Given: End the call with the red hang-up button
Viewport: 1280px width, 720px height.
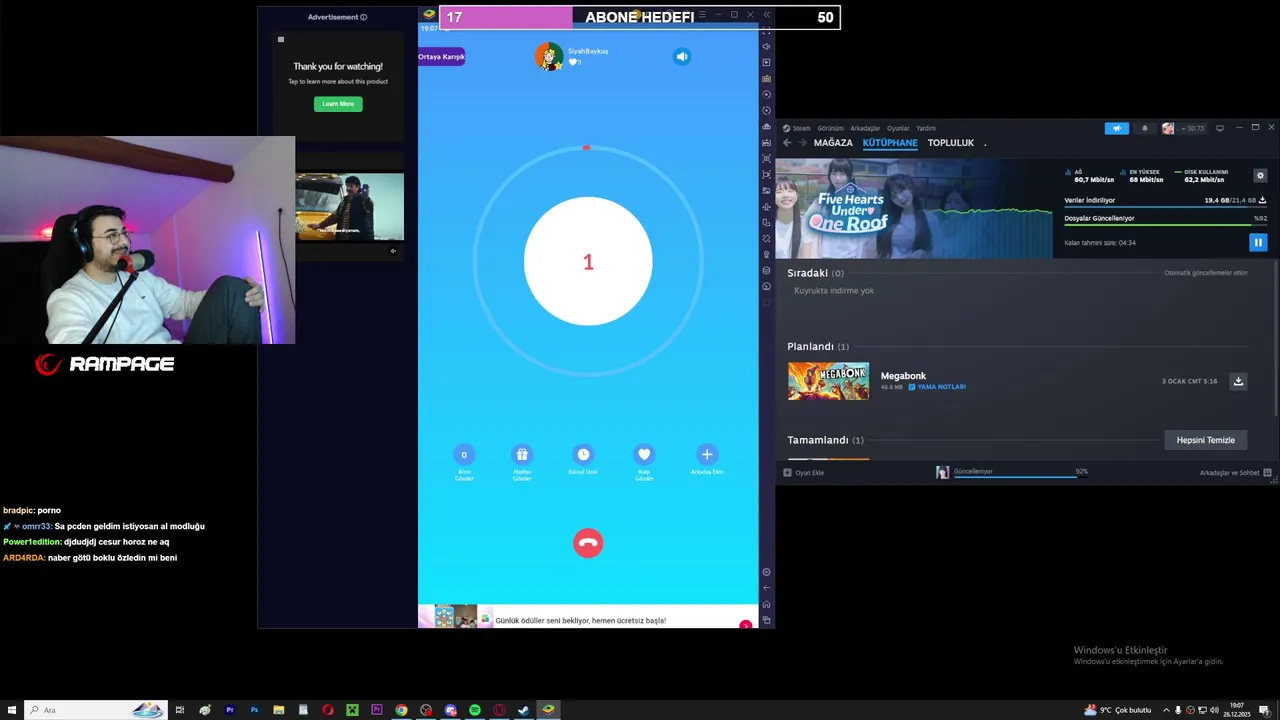Looking at the screenshot, I should pos(588,543).
